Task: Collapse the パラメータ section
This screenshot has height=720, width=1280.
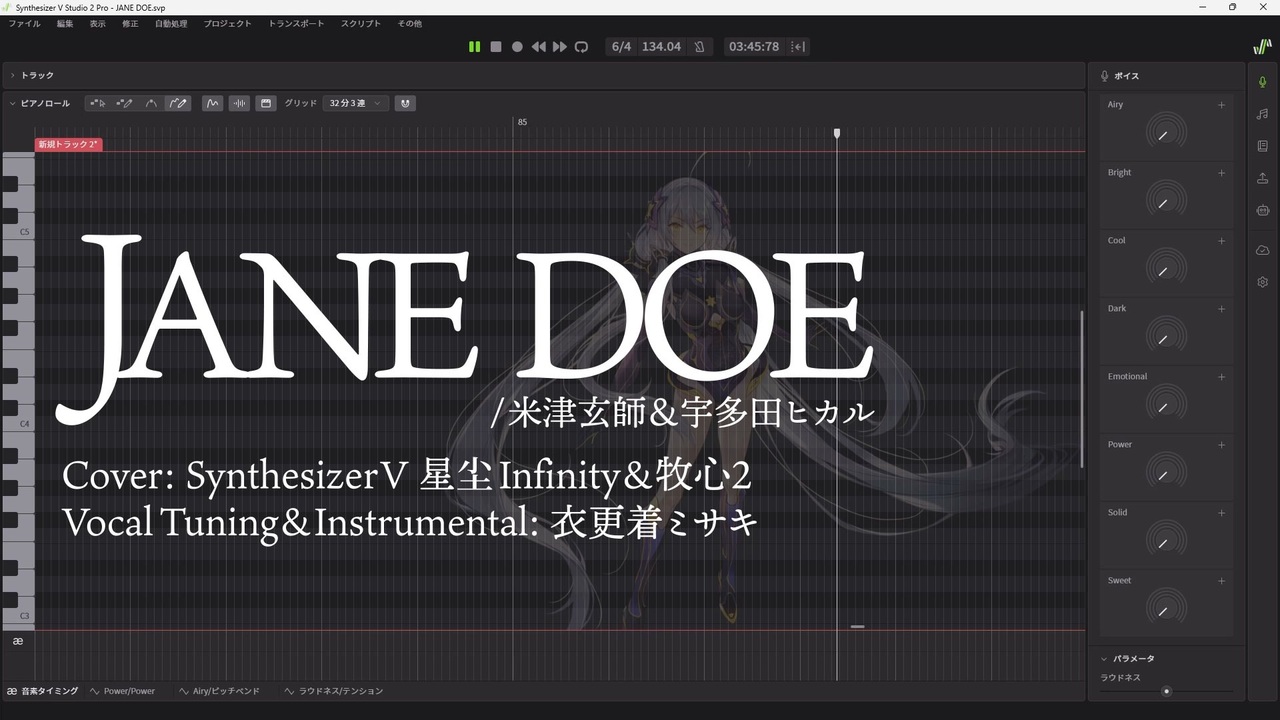Action: click(x=1104, y=659)
